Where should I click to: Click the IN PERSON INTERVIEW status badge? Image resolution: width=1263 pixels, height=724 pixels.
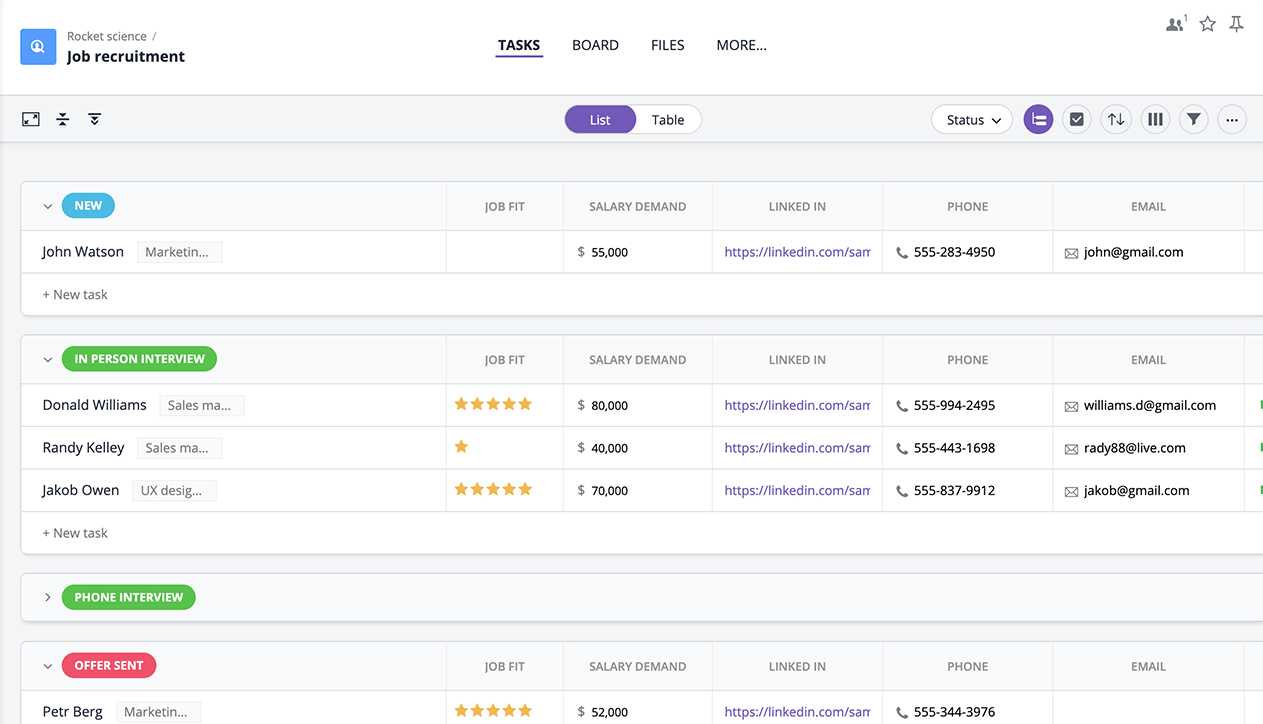139,359
